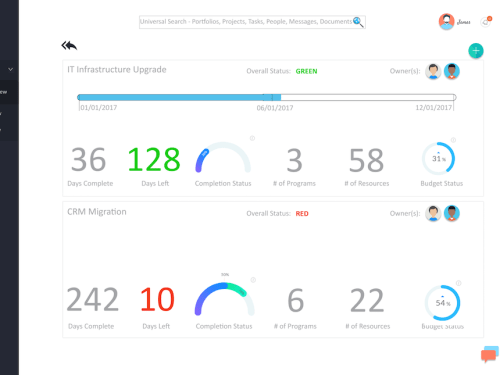Click the RED overall status label
This screenshot has width=500, height=375.
[x=302, y=214]
